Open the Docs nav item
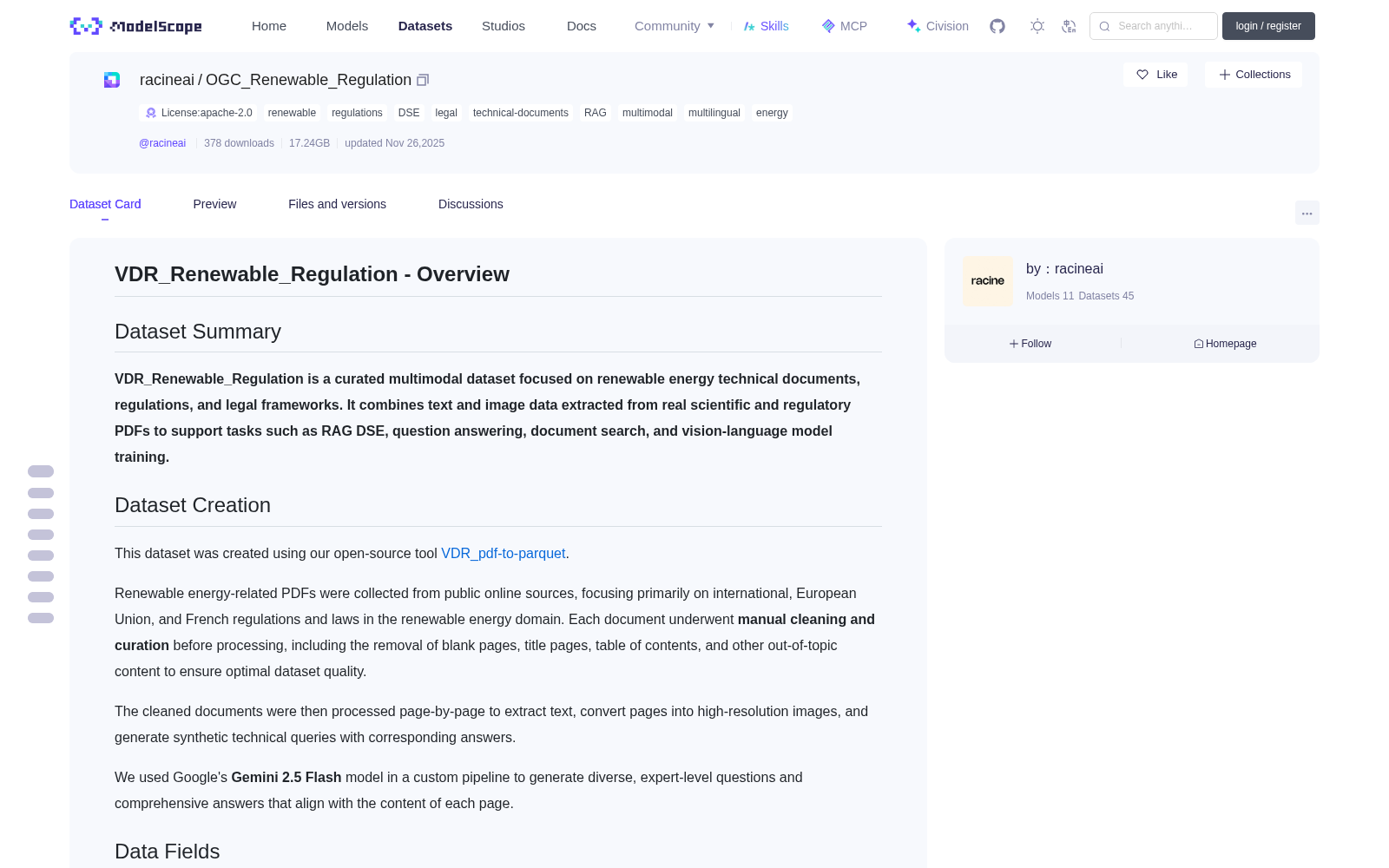Image resolution: width=1389 pixels, height=868 pixels. [x=582, y=26]
